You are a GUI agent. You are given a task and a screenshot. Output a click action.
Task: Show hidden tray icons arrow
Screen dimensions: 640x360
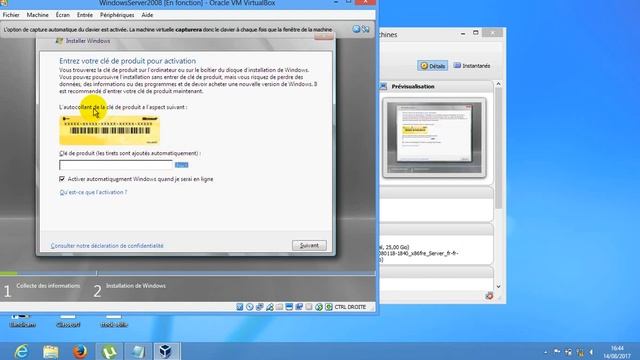(x=546, y=352)
